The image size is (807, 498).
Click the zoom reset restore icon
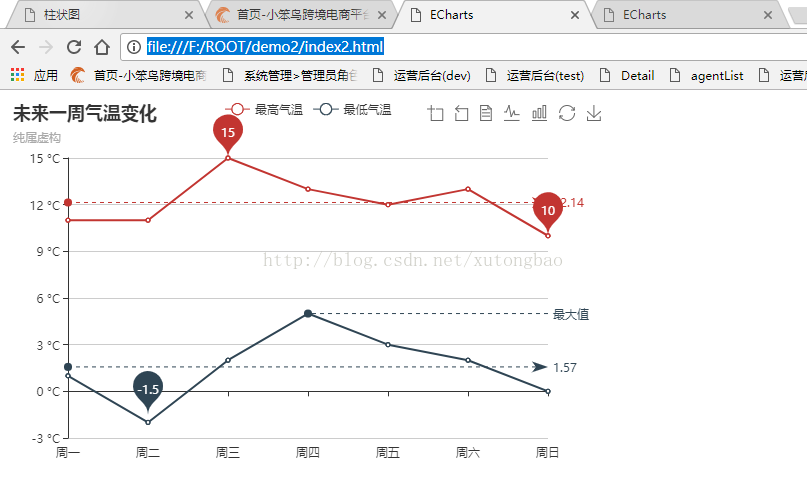pyautogui.click(x=462, y=113)
